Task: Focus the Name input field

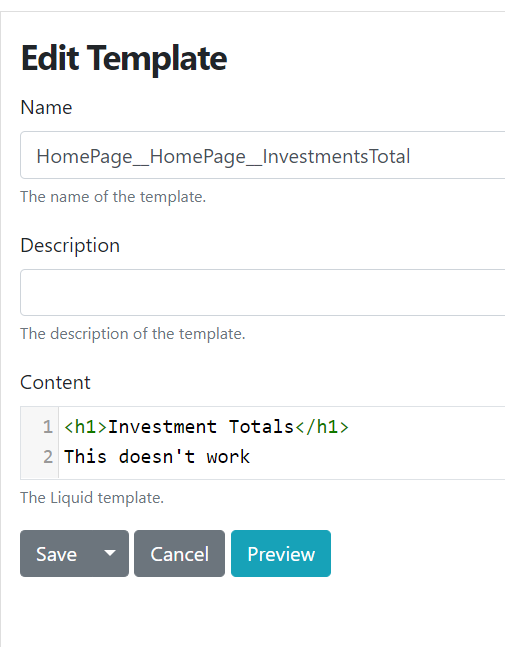Action: coord(263,155)
